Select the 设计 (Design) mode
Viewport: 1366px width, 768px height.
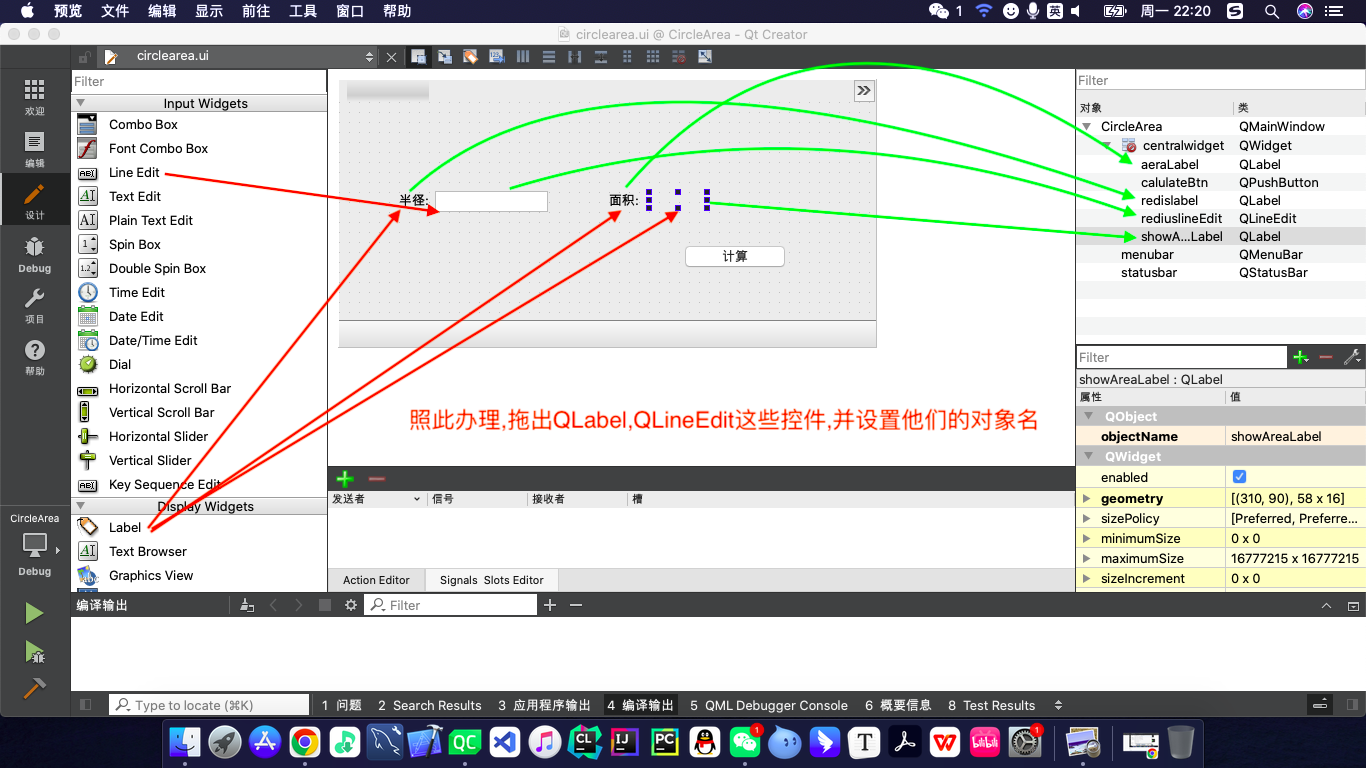point(35,201)
